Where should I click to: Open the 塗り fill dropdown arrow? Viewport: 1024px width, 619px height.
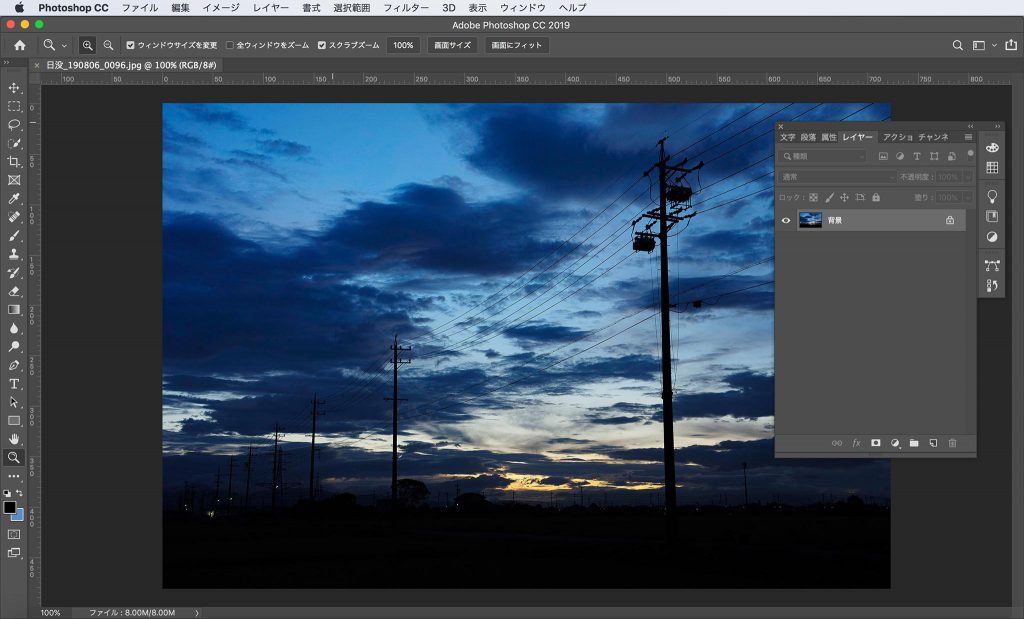click(968, 197)
